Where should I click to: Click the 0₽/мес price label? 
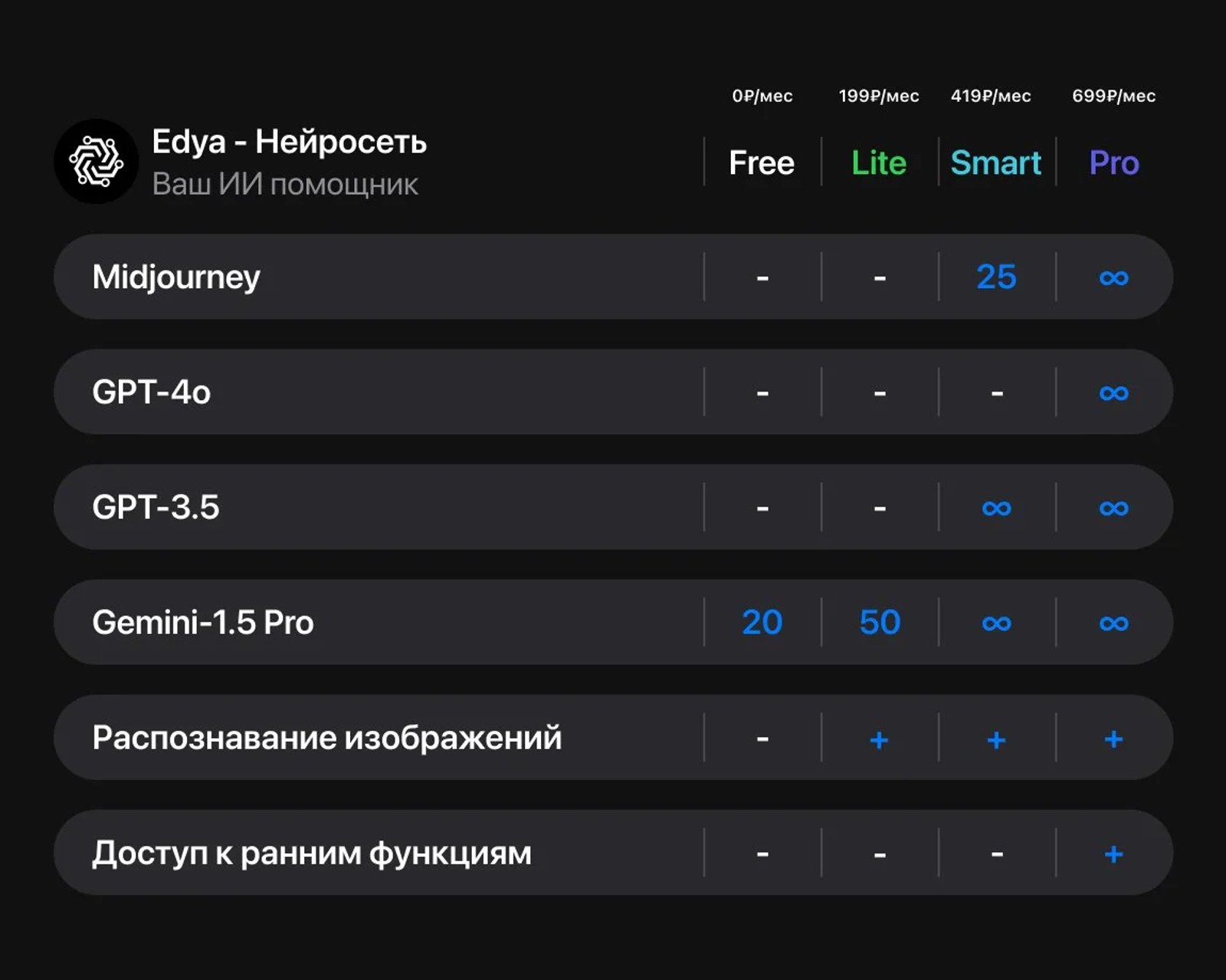pos(762,96)
